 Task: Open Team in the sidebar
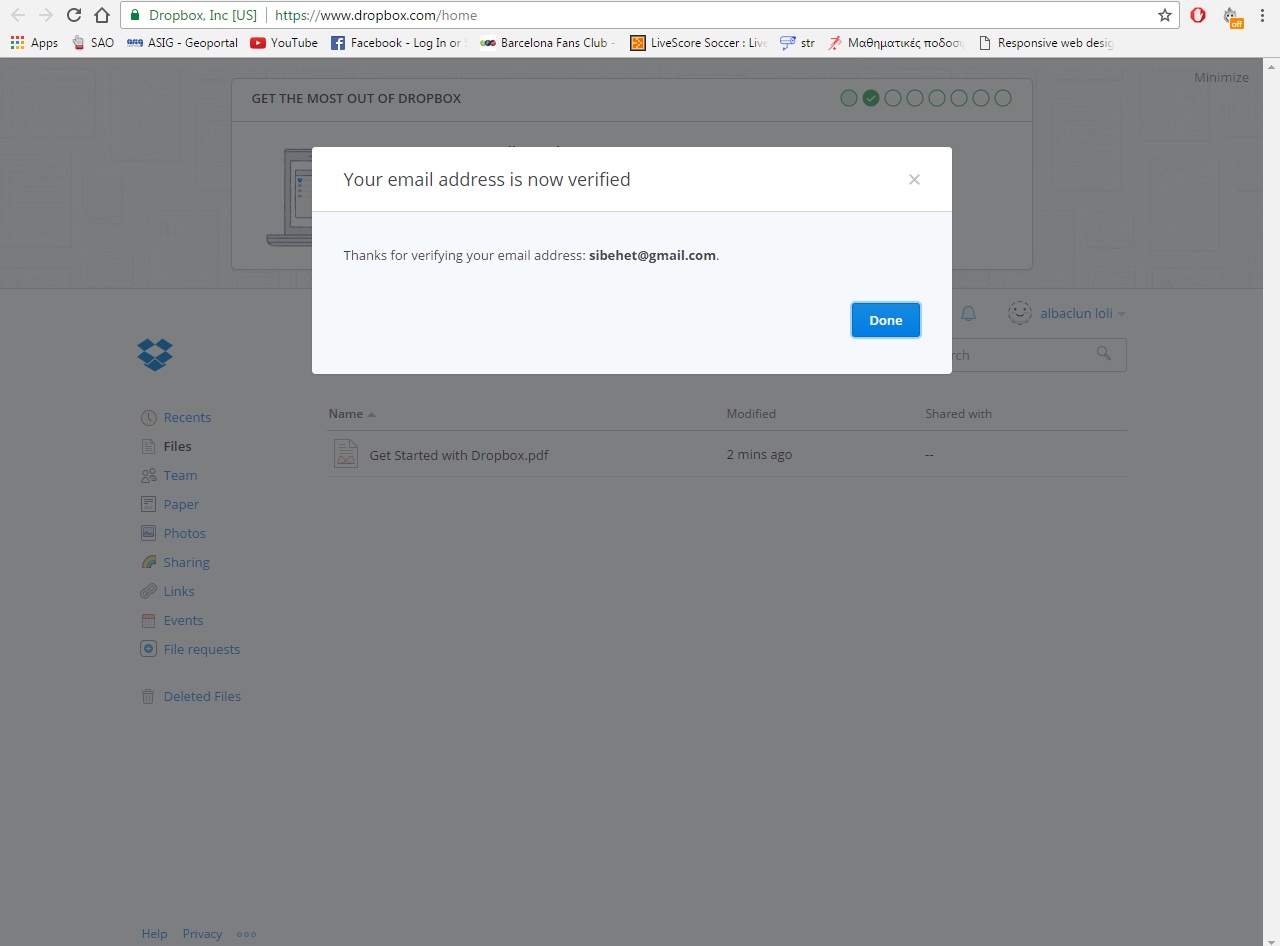[x=180, y=475]
